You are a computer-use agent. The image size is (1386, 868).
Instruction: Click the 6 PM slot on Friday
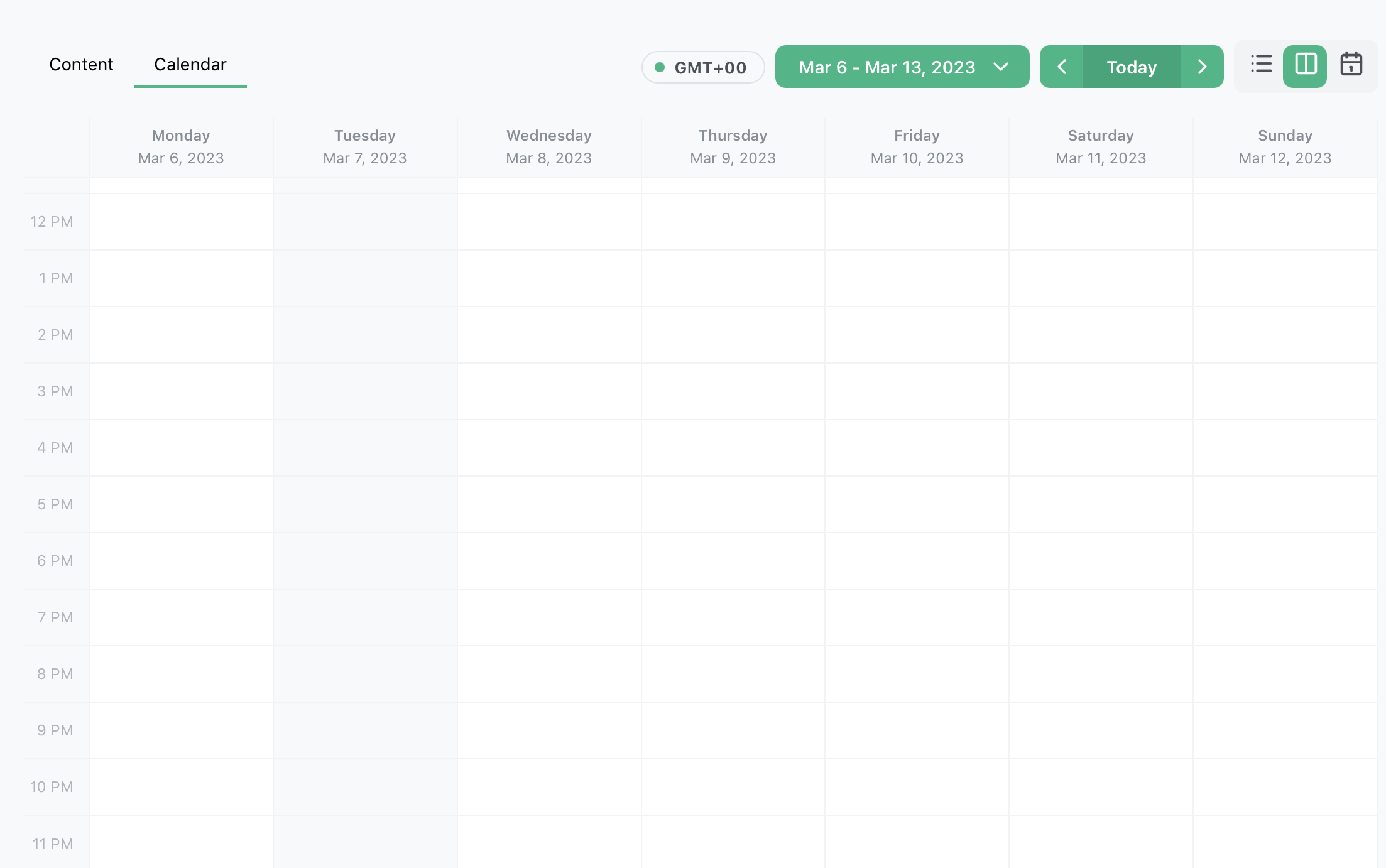[x=917, y=561]
